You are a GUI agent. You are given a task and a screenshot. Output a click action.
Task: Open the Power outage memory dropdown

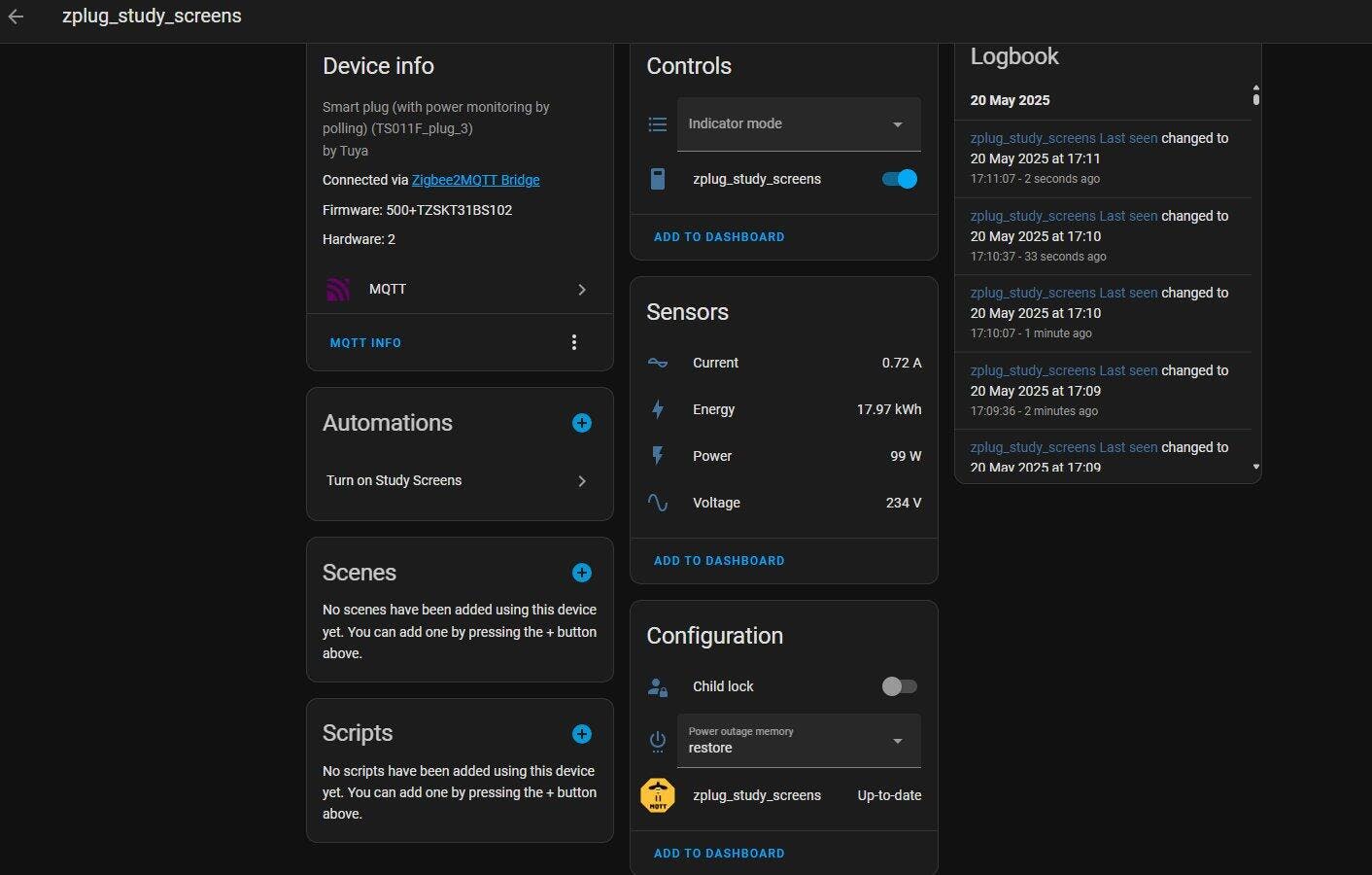pyautogui.click(x=798, y=741)
